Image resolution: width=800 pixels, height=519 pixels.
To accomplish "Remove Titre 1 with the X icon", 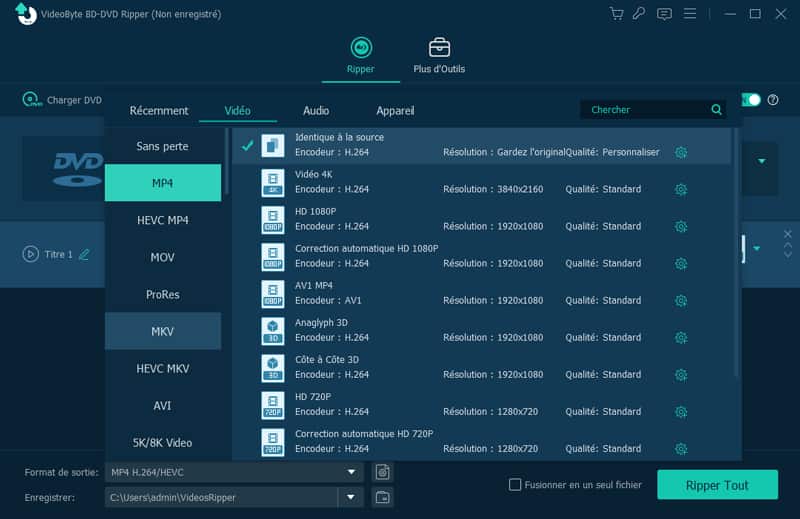I will point(787,234).
